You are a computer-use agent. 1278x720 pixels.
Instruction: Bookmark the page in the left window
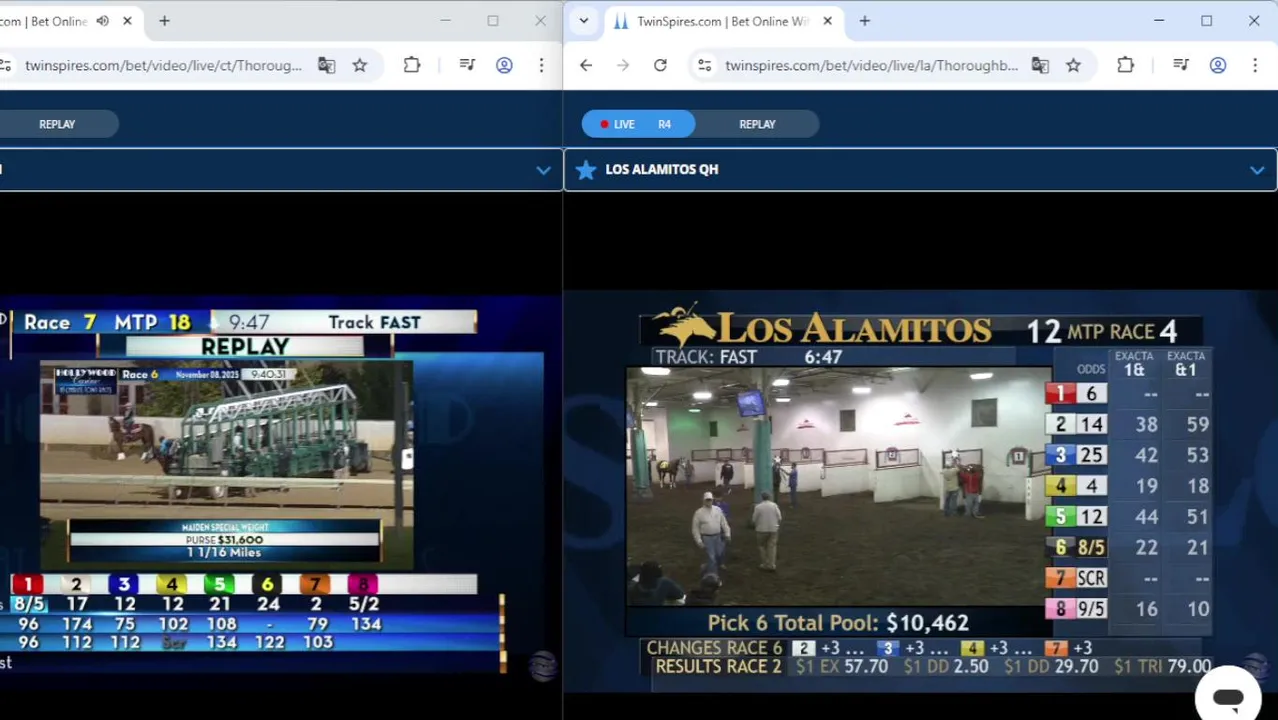point(360,65)
